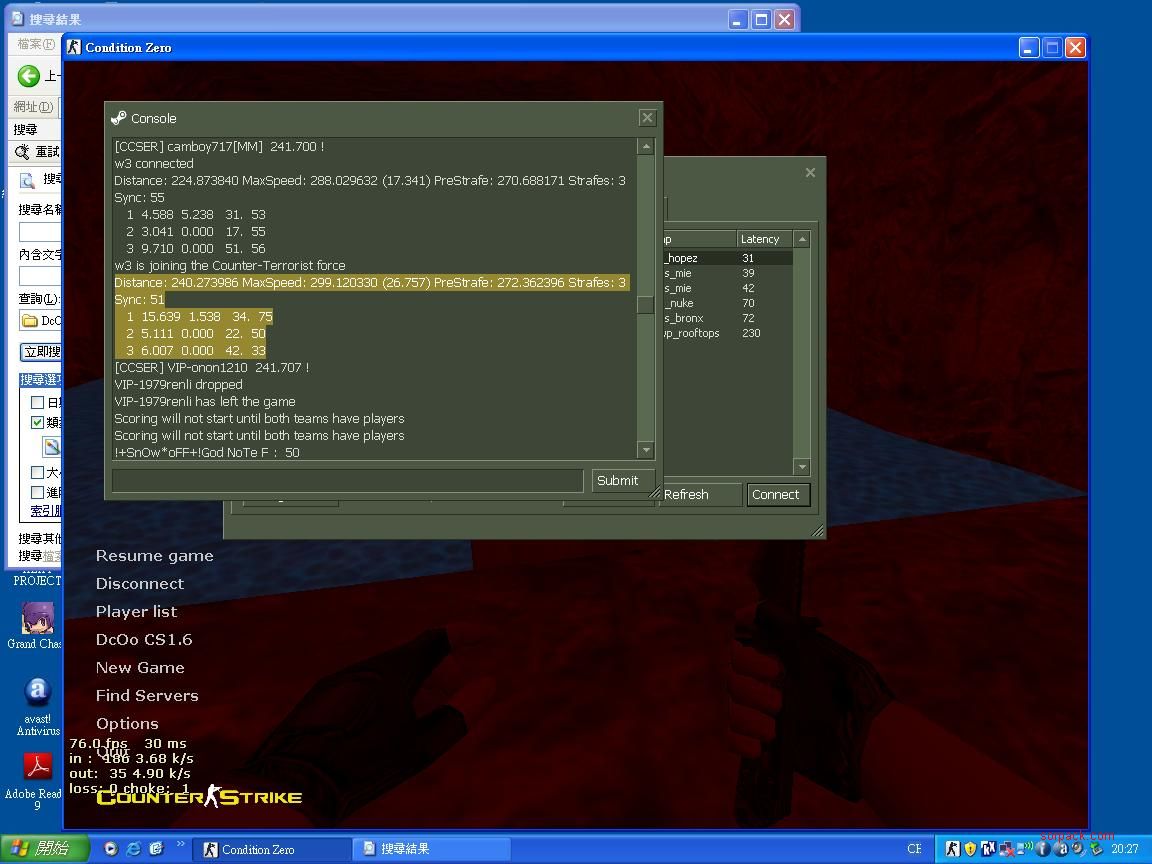Click the Refresh button in server browser
Image resolution: width=1152 pixels, height=864 pixels.
pyautogui.click(x=687, y=495)
